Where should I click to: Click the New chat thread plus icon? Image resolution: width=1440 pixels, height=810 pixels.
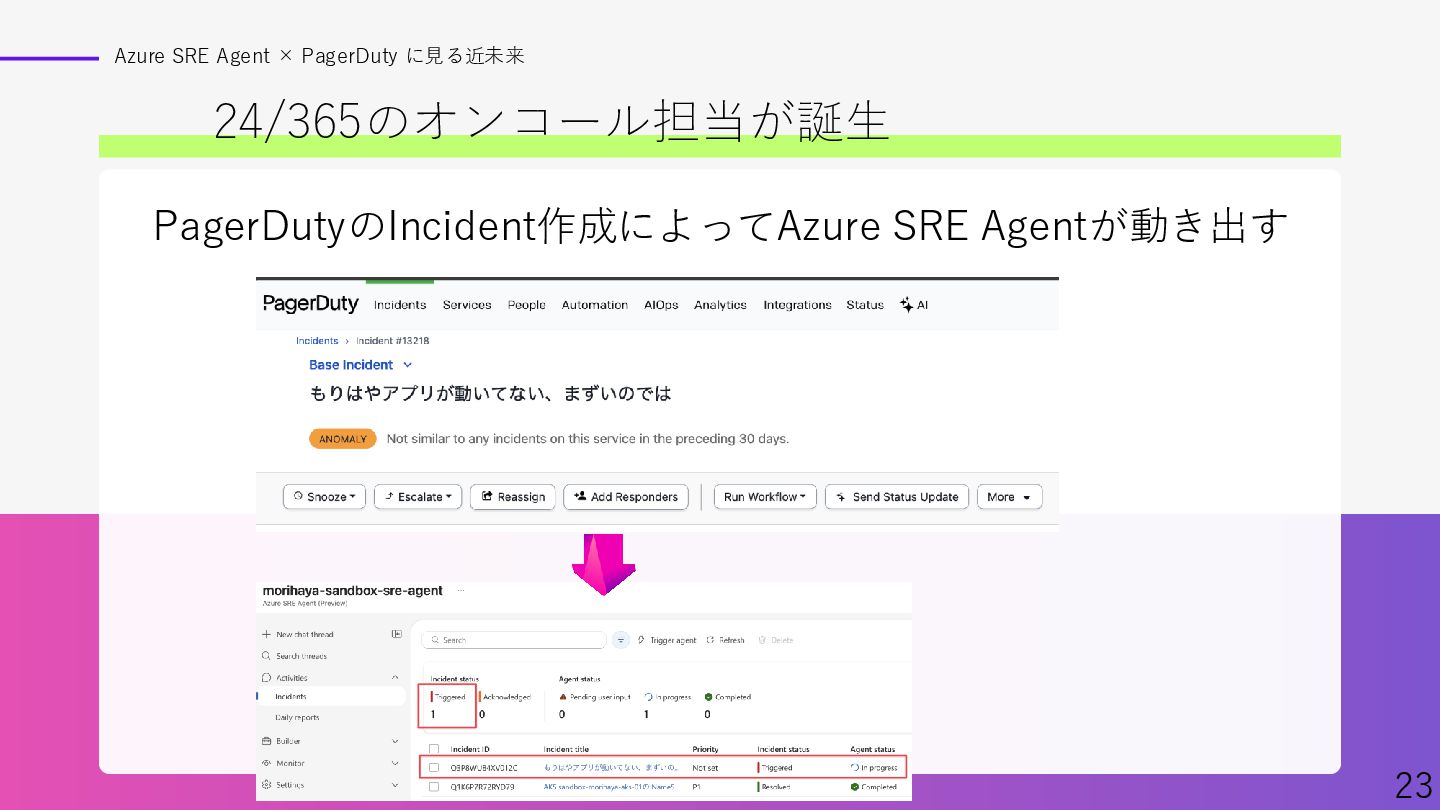coord(266,634)
